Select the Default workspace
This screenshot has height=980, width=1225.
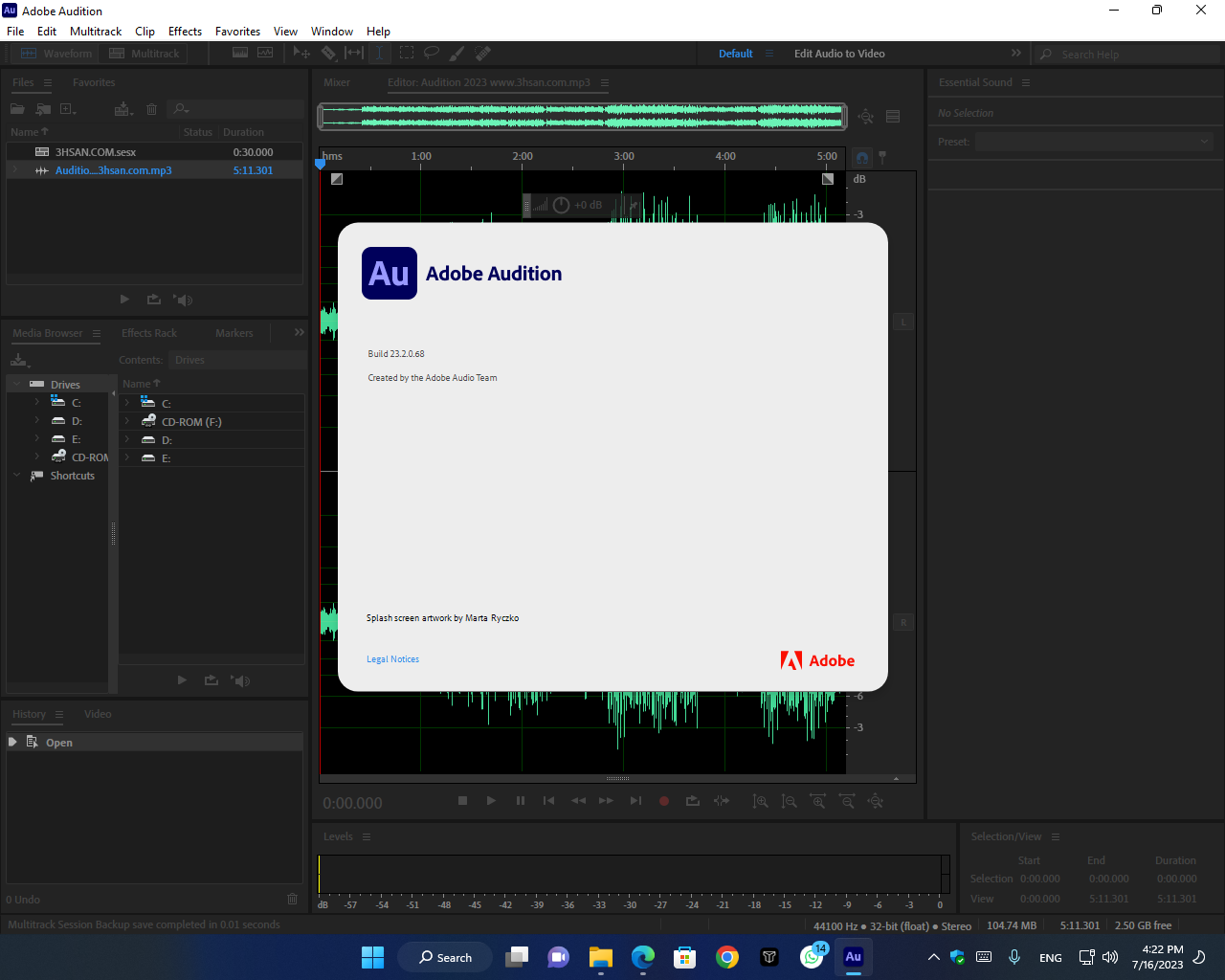[736, 54]
